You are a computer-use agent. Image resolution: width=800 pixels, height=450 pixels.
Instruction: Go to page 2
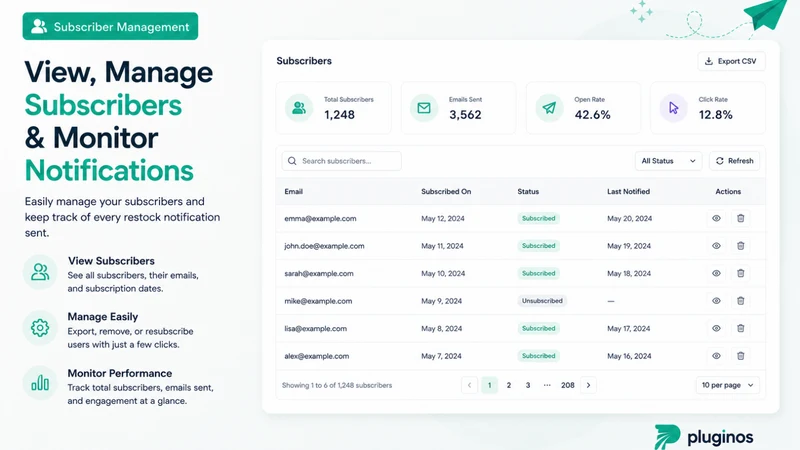click(509, 385)
